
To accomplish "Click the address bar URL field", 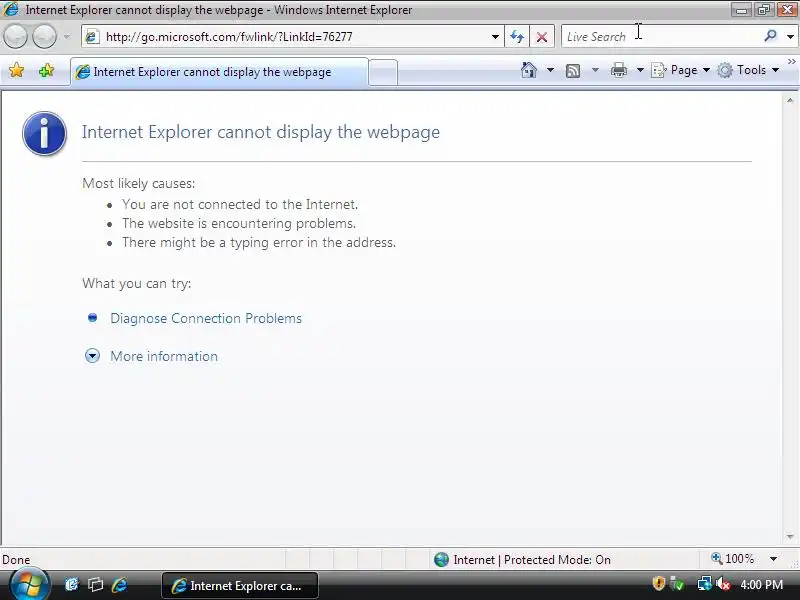I will pyautogui.click(x=293, y=37).
